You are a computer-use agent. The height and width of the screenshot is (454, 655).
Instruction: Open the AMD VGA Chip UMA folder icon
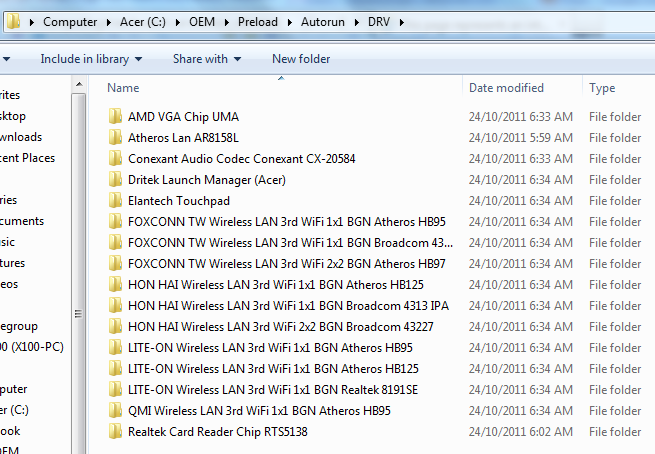pyautogui.click(x=115, y=117)
